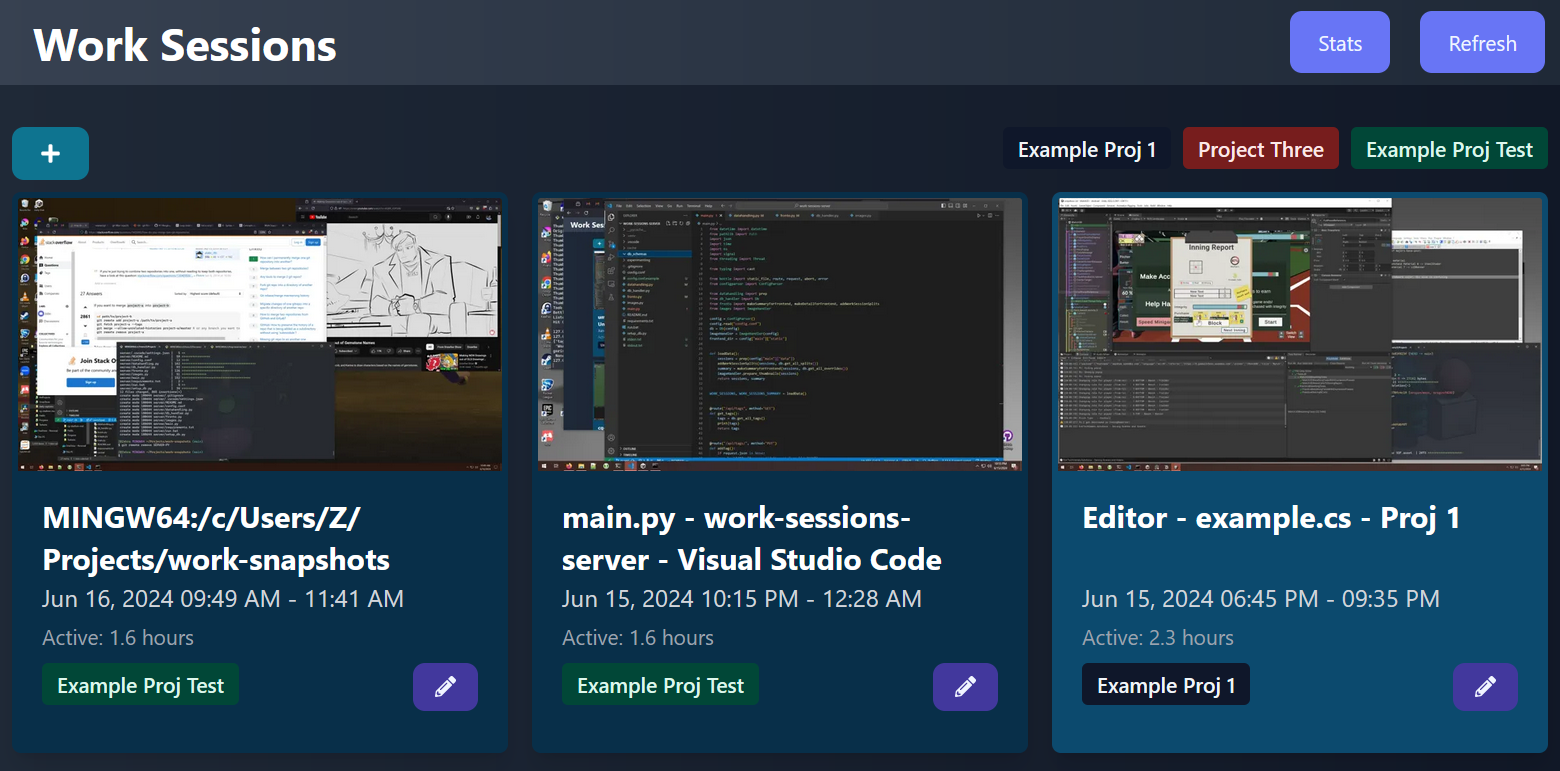The height and width of the screenshot is (771, 1560).
Task: Click date Jun 16, 2024 09:49 AM - 11:41 AM
Action: [x=223, y=599]
